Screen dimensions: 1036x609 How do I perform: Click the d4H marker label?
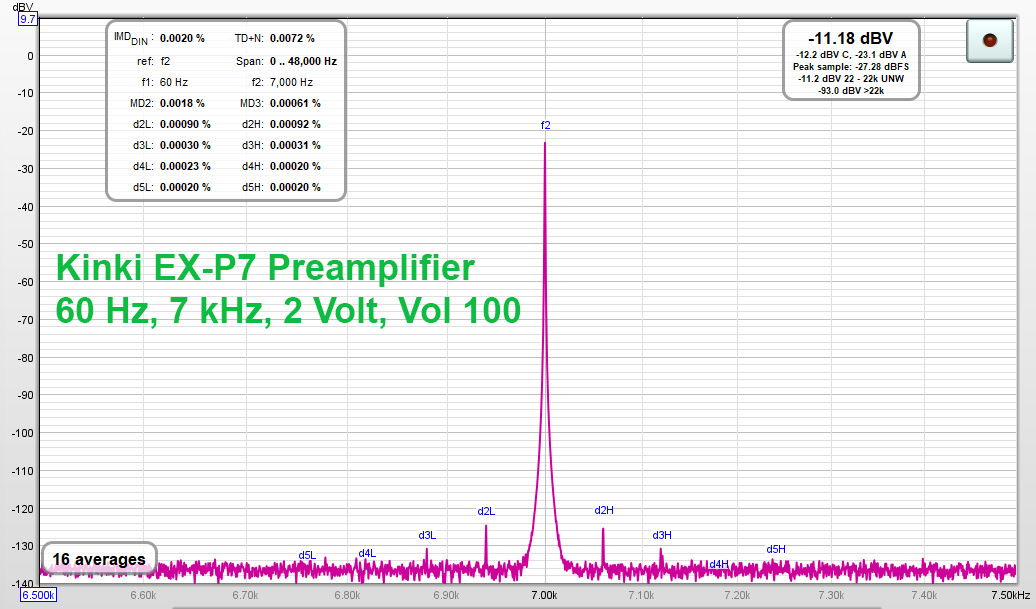[719, 564]
